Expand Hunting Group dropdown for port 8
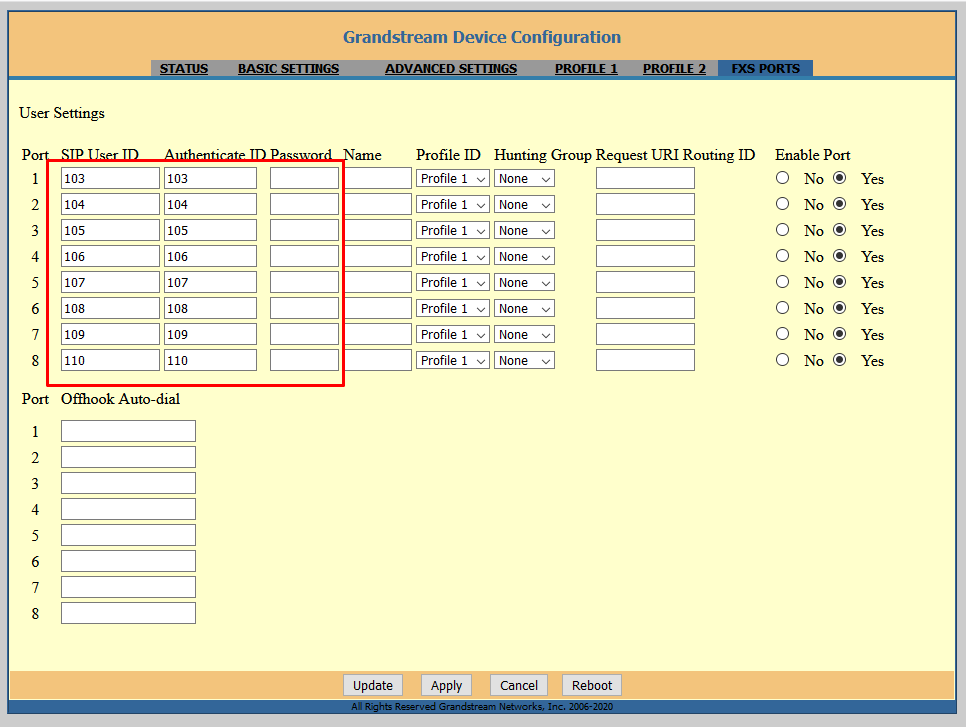The image size is (966, 727). coord(524,361)
